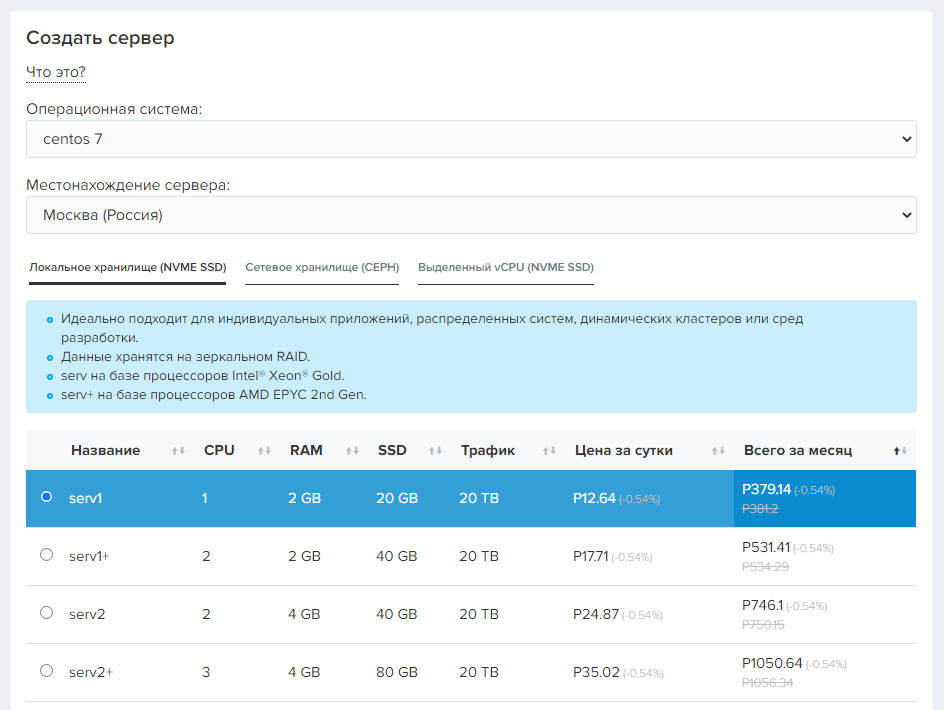This screenshot has height=710, width=944.
Task: Click sort arrows next to CPU header
Action: (x=265, y=451)
